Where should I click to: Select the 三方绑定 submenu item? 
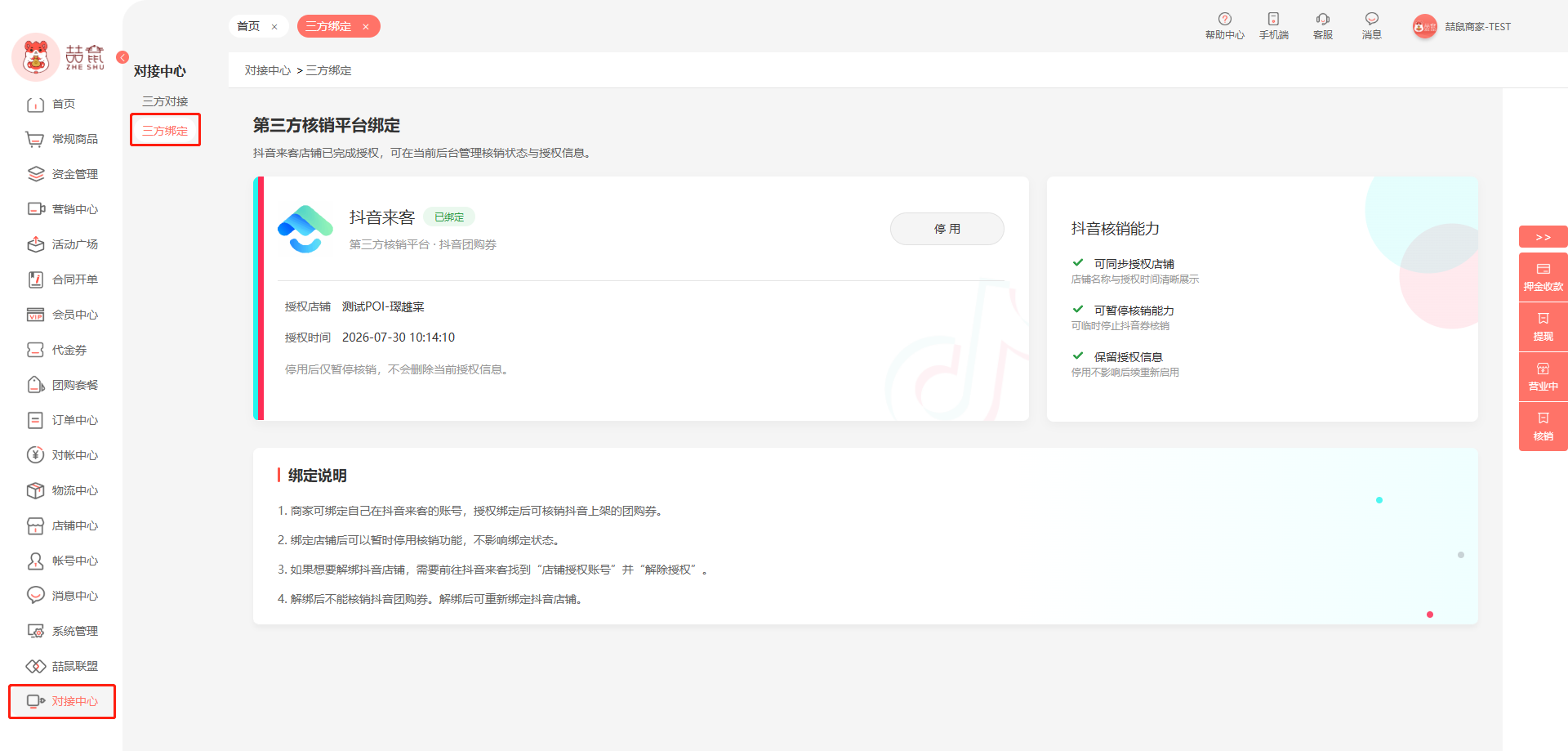tap(165, 131)
